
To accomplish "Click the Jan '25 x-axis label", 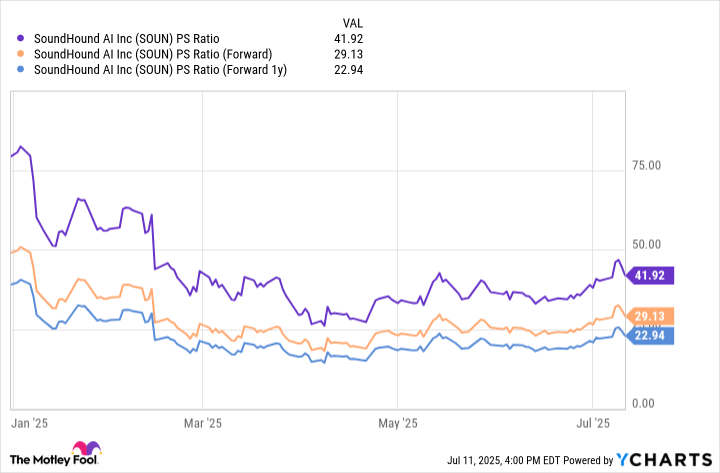I will pyautogui.click(x=29, y=423).
